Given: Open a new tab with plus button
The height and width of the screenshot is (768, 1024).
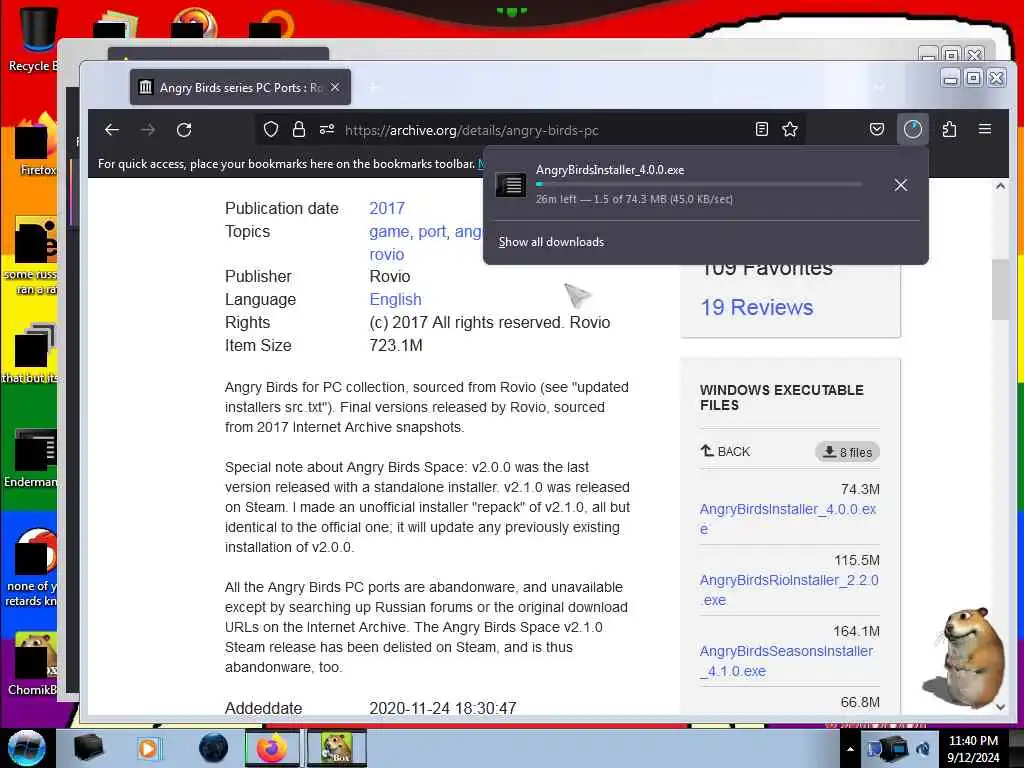Looking at the screenshot, I should (374, 88).
